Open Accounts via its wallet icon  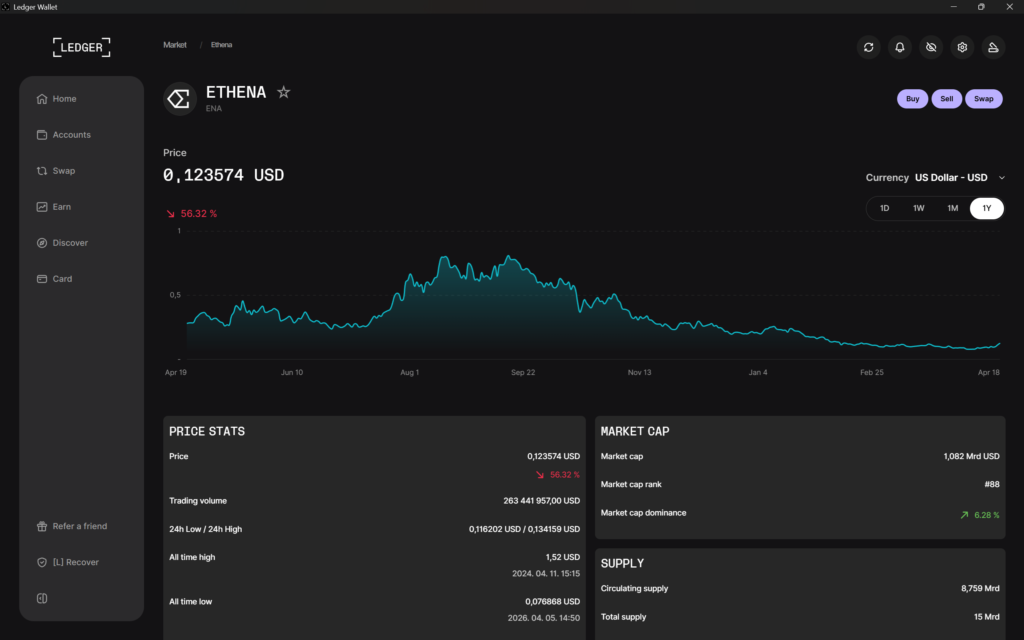point(42,135)
